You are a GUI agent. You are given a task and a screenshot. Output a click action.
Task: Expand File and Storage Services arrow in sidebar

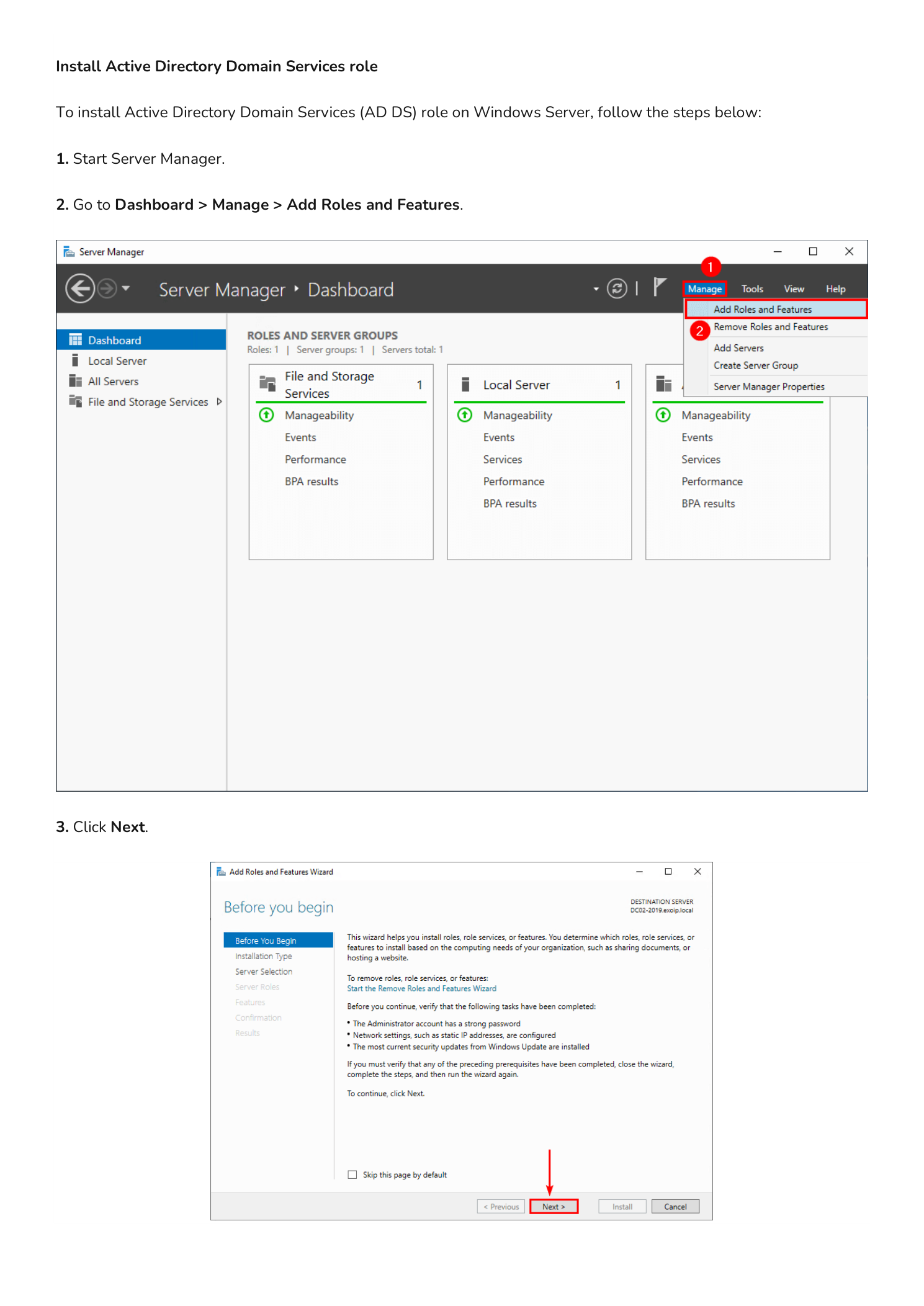219,401
